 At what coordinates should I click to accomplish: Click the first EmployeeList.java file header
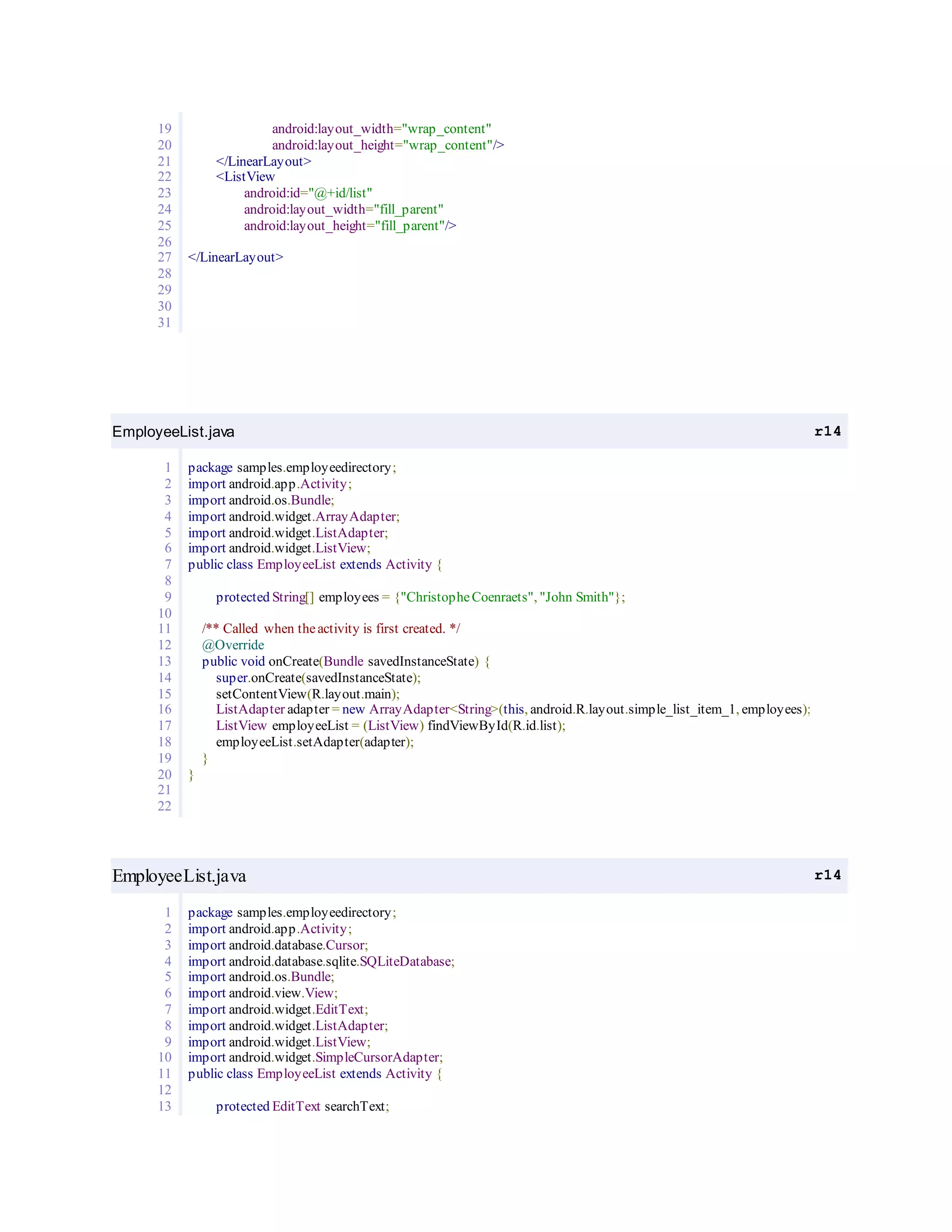[x=173, y=431]
